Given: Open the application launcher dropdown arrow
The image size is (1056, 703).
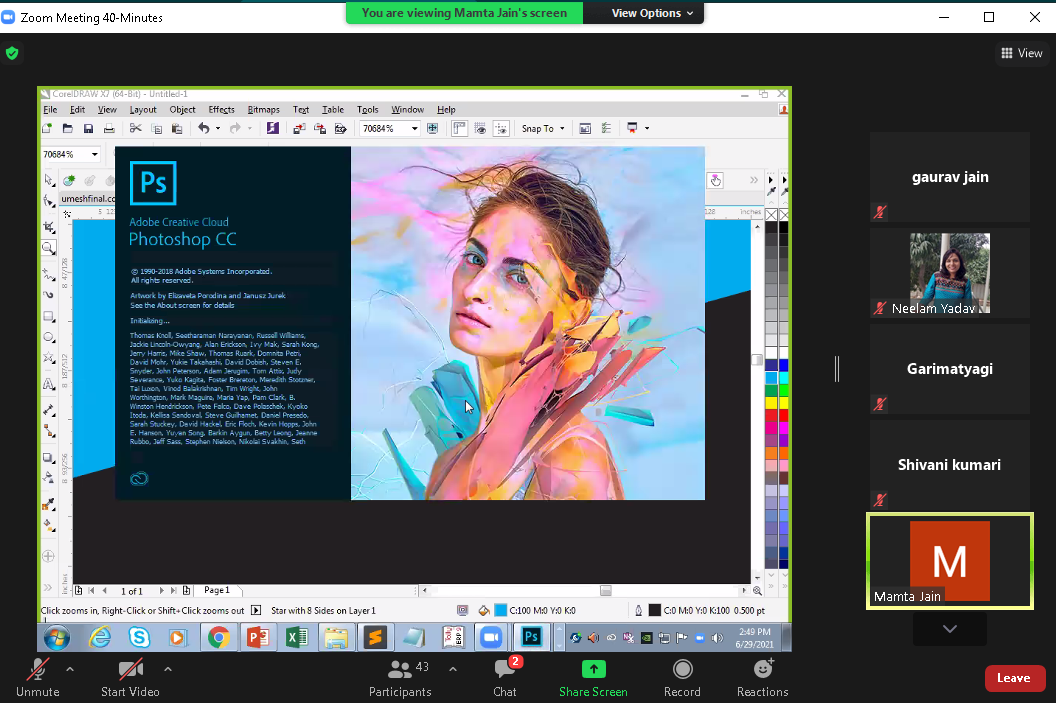Looking at the screenshot, I should [647, 129].
